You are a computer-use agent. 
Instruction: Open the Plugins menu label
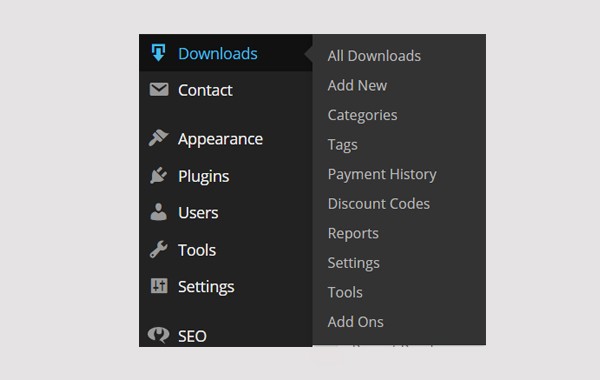[204, 176]
